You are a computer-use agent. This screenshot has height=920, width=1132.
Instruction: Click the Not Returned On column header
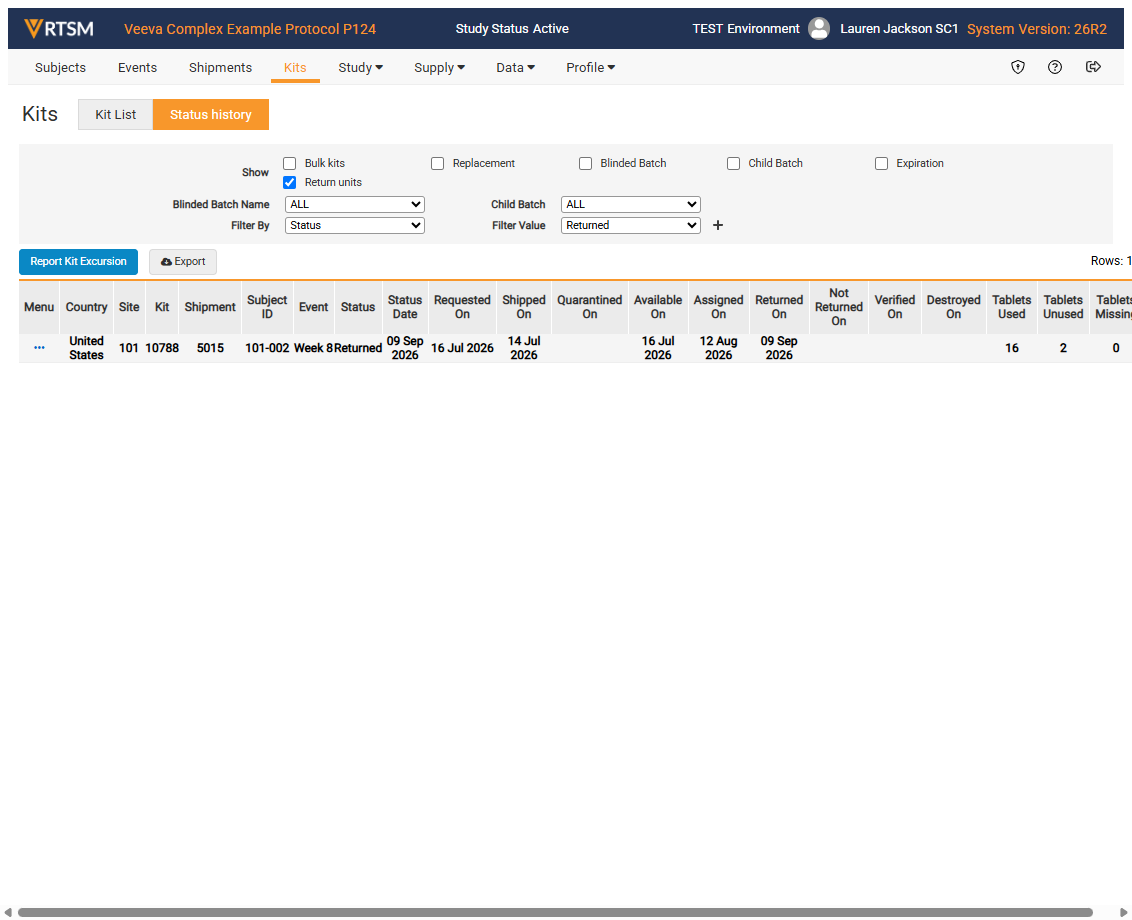point(839,307)
